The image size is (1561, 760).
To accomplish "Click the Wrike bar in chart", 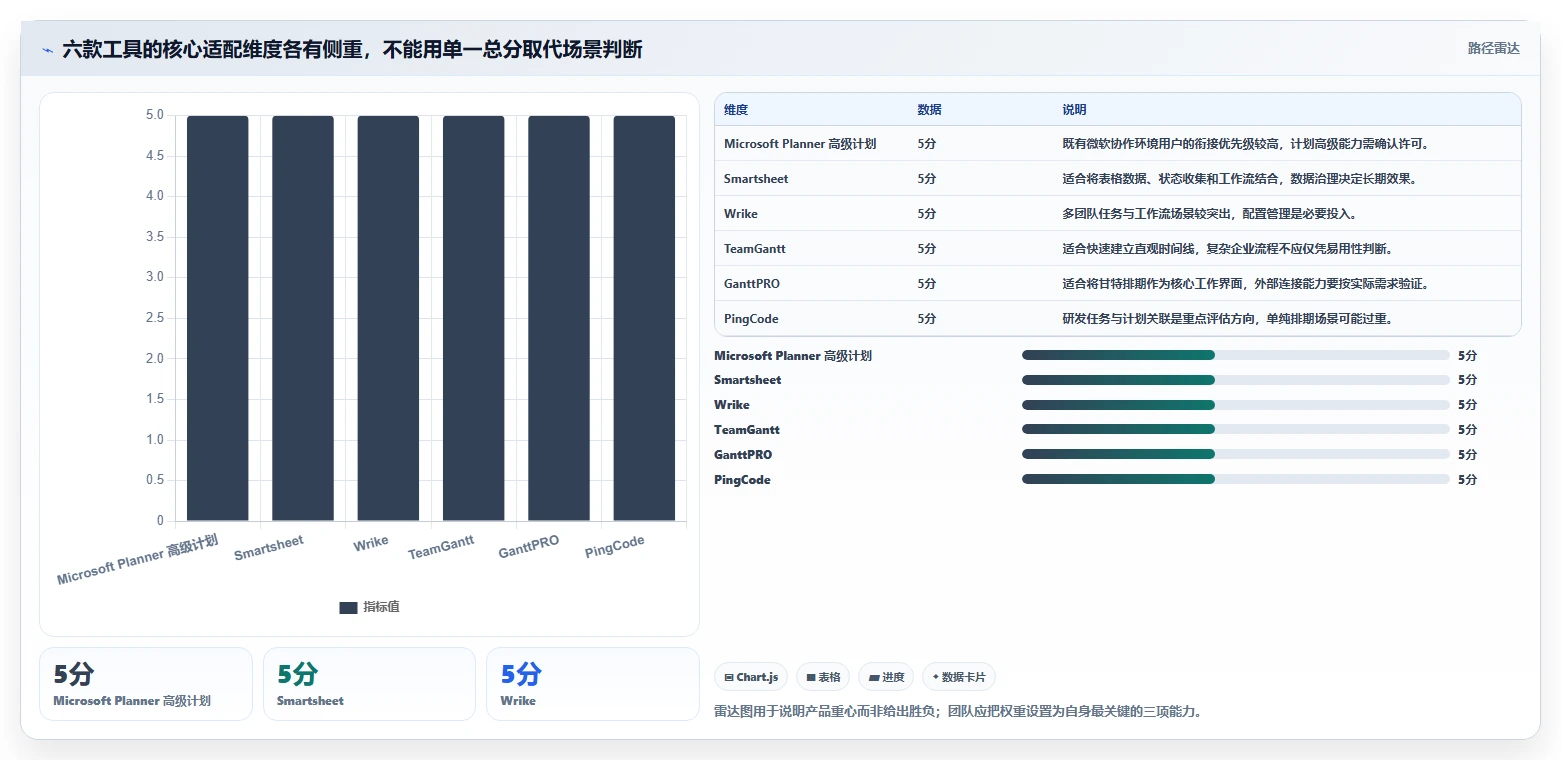I will pos(388,318).
